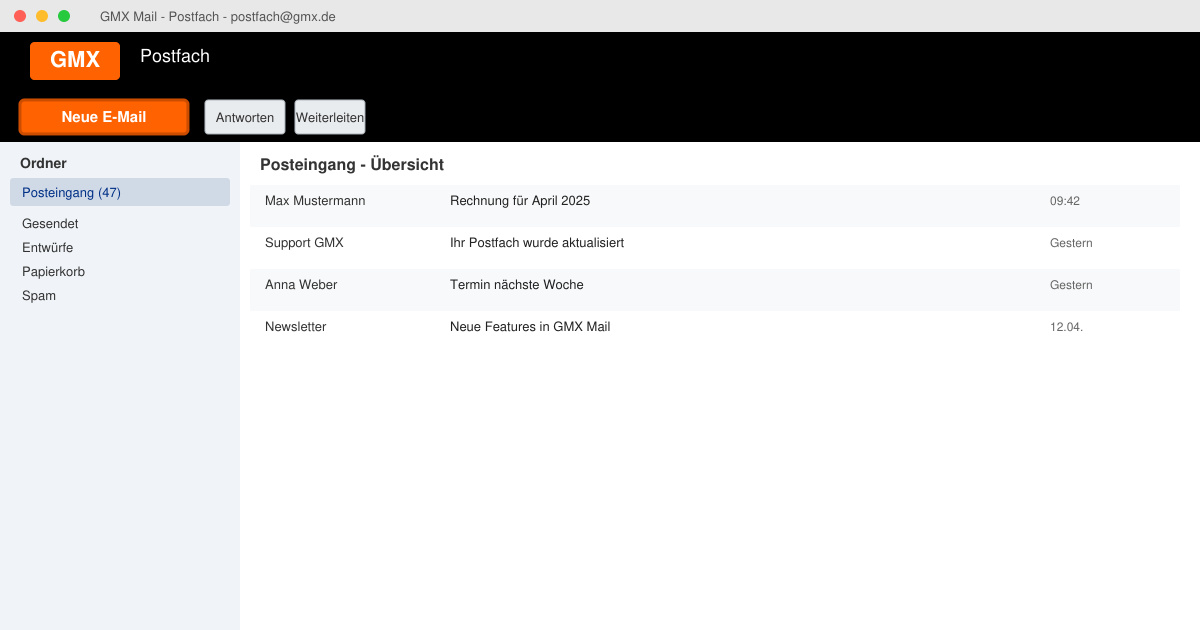Select sender Newsletter
The image size is (1200, 630).
point(296,327)
